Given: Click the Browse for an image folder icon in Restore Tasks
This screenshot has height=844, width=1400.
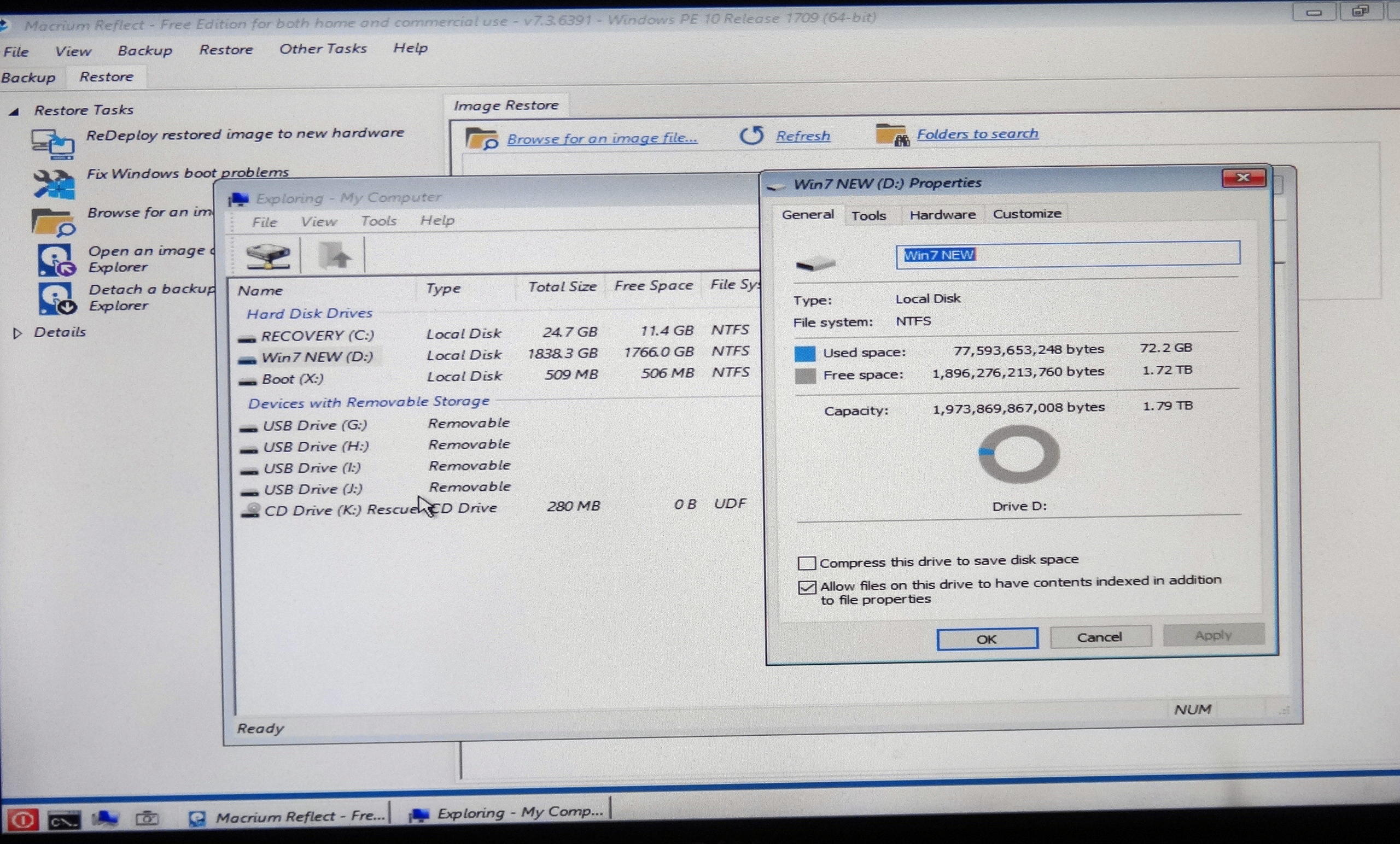Looking at the screenshot, I should point(54,222).
